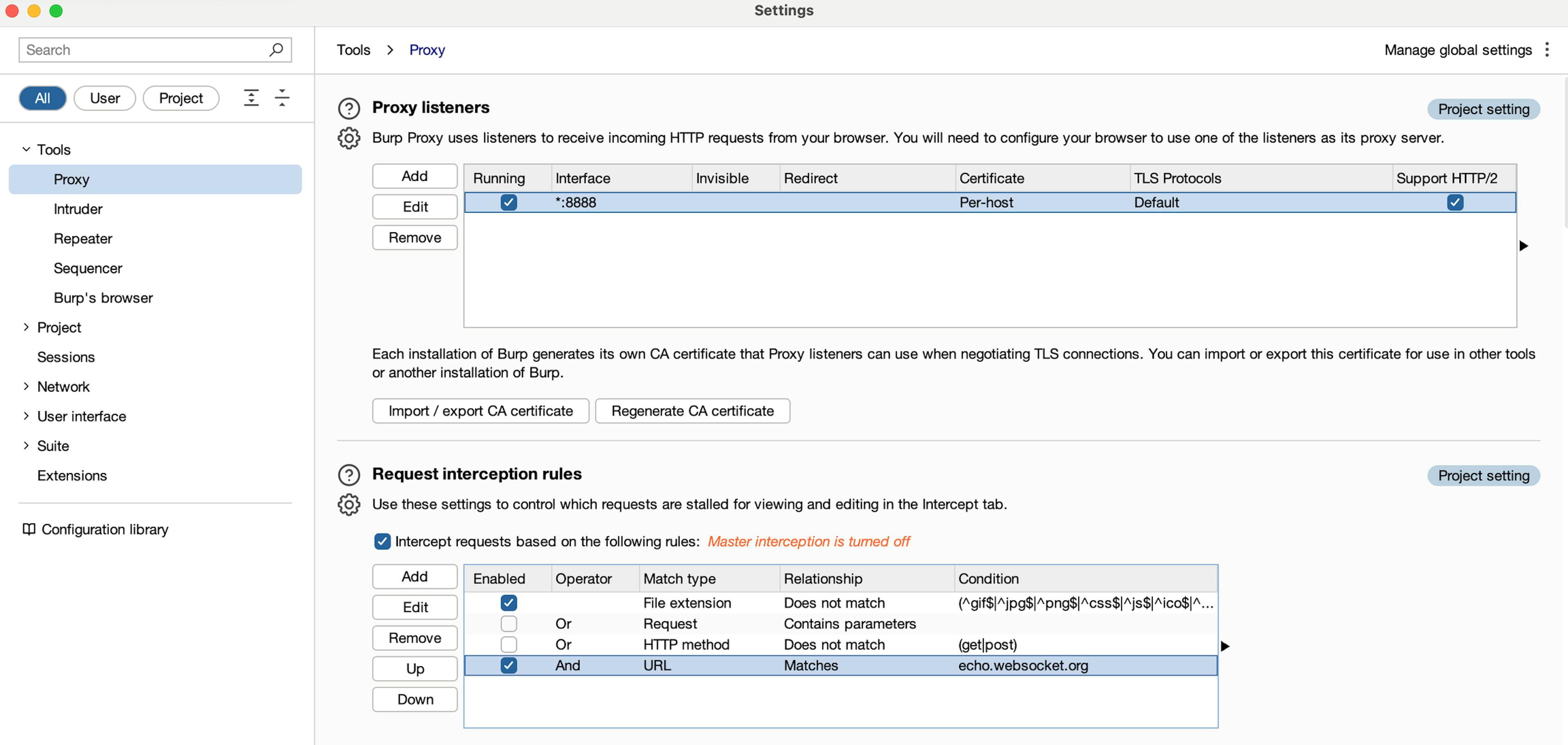Expand the Network settings tree node

click(x=26, y=387)
